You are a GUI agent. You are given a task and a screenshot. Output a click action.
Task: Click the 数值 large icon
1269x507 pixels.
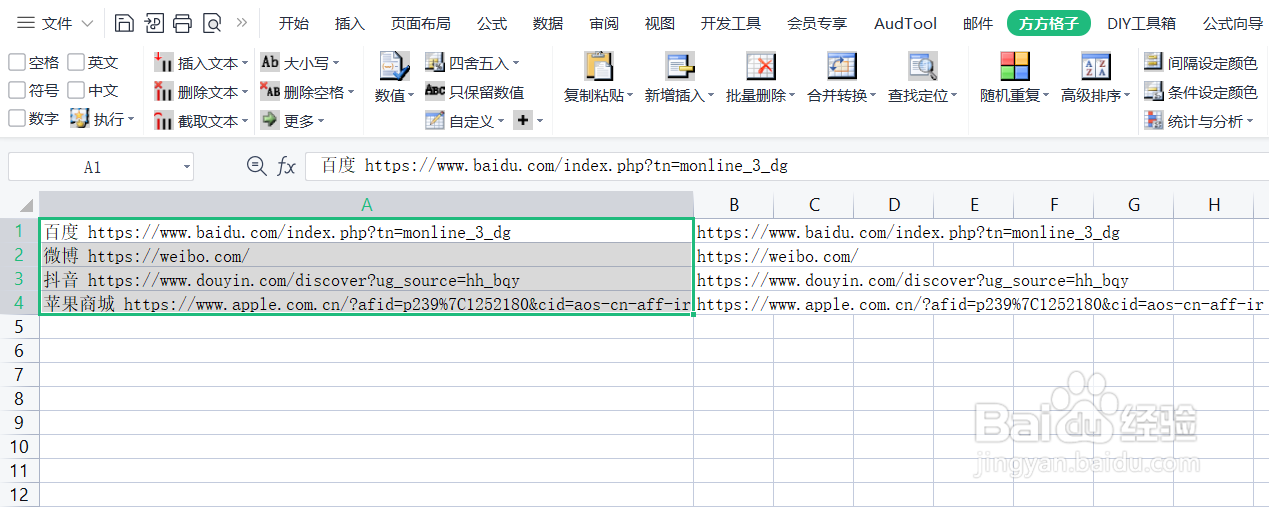(393, 67)
